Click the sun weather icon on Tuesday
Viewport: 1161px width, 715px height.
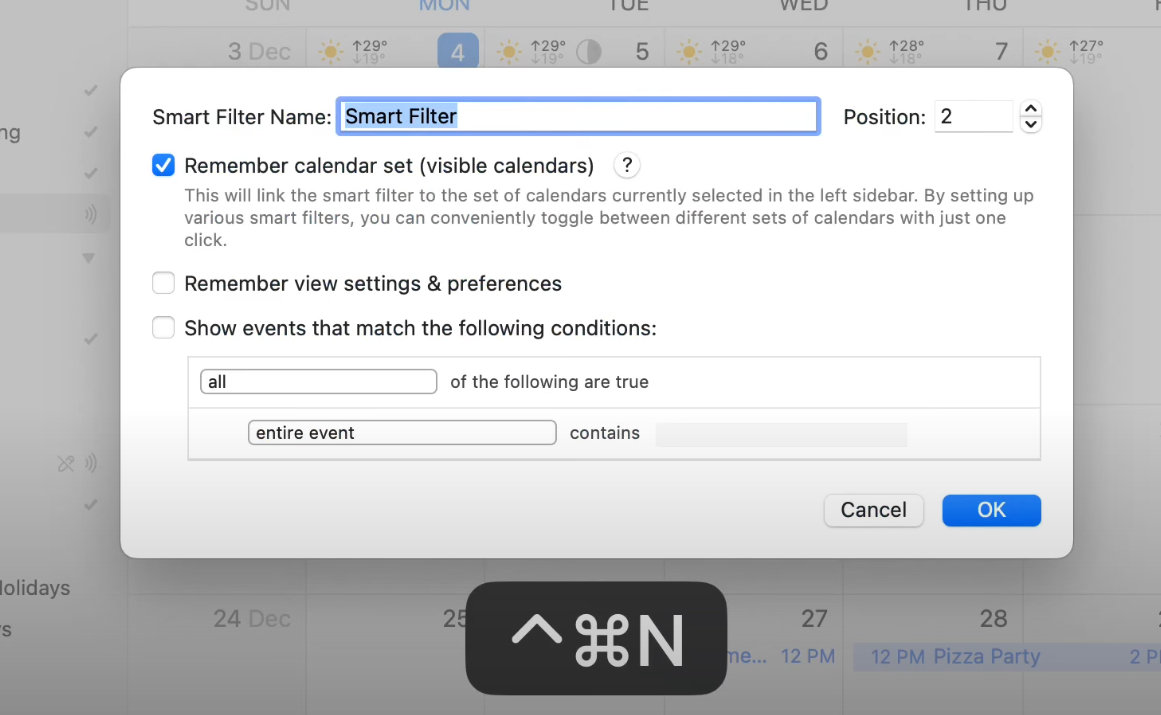pos(509,51)
